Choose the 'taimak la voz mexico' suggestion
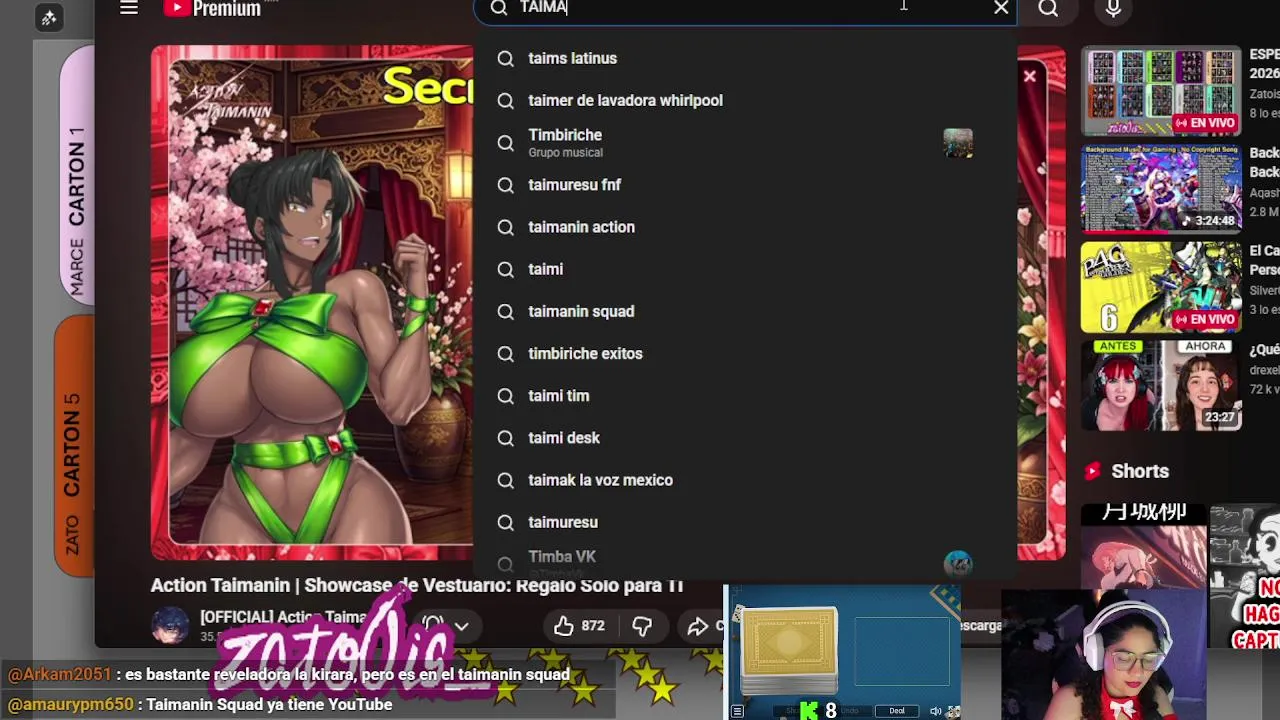This screenshot has width=1280, height=720. [745, 480]
